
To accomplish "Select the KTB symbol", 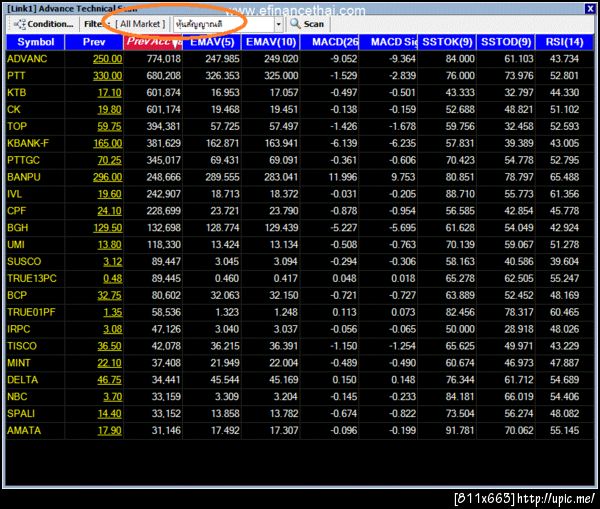I will [x=16, y=93].
